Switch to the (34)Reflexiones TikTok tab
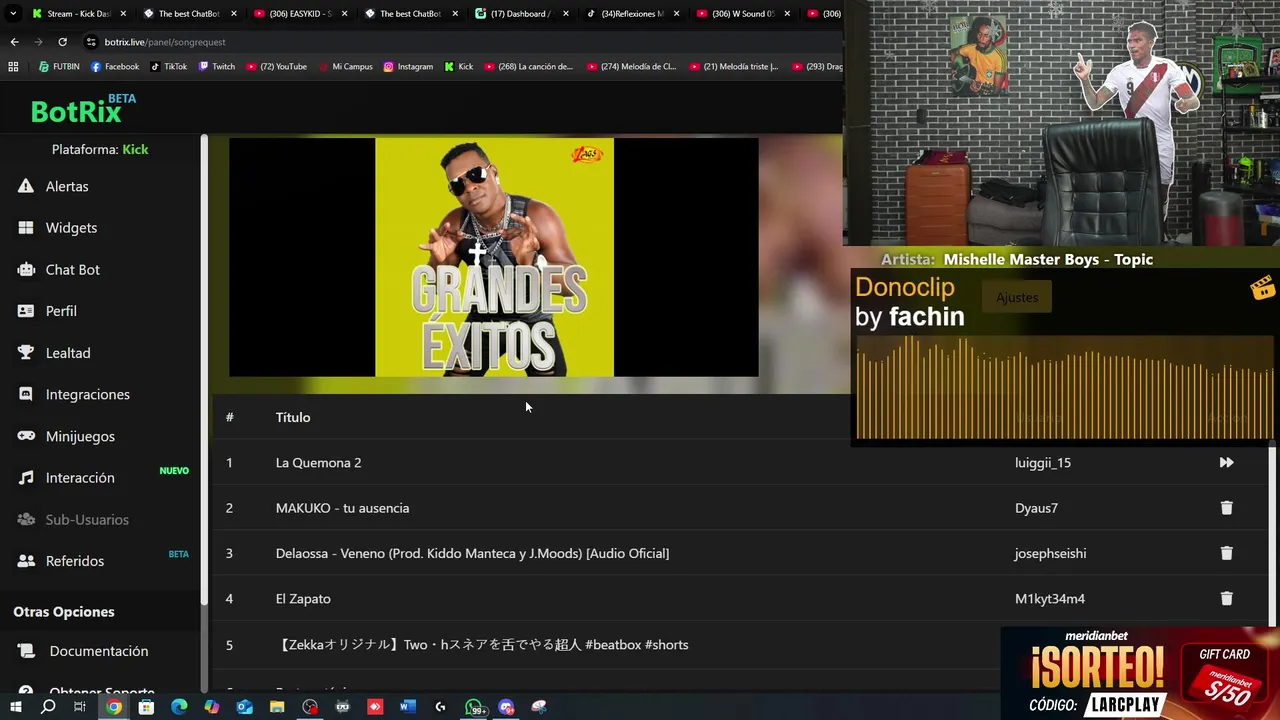Viewport: 1280px width, 720px height. pyautogui.click(x=632, y=14)
